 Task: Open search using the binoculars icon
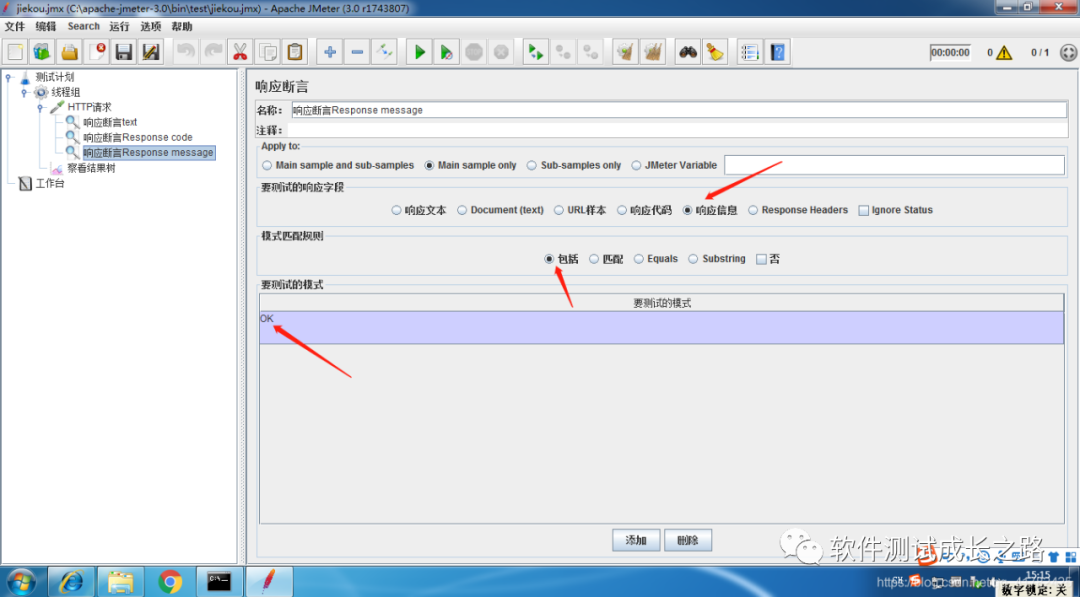pos(687,52)
